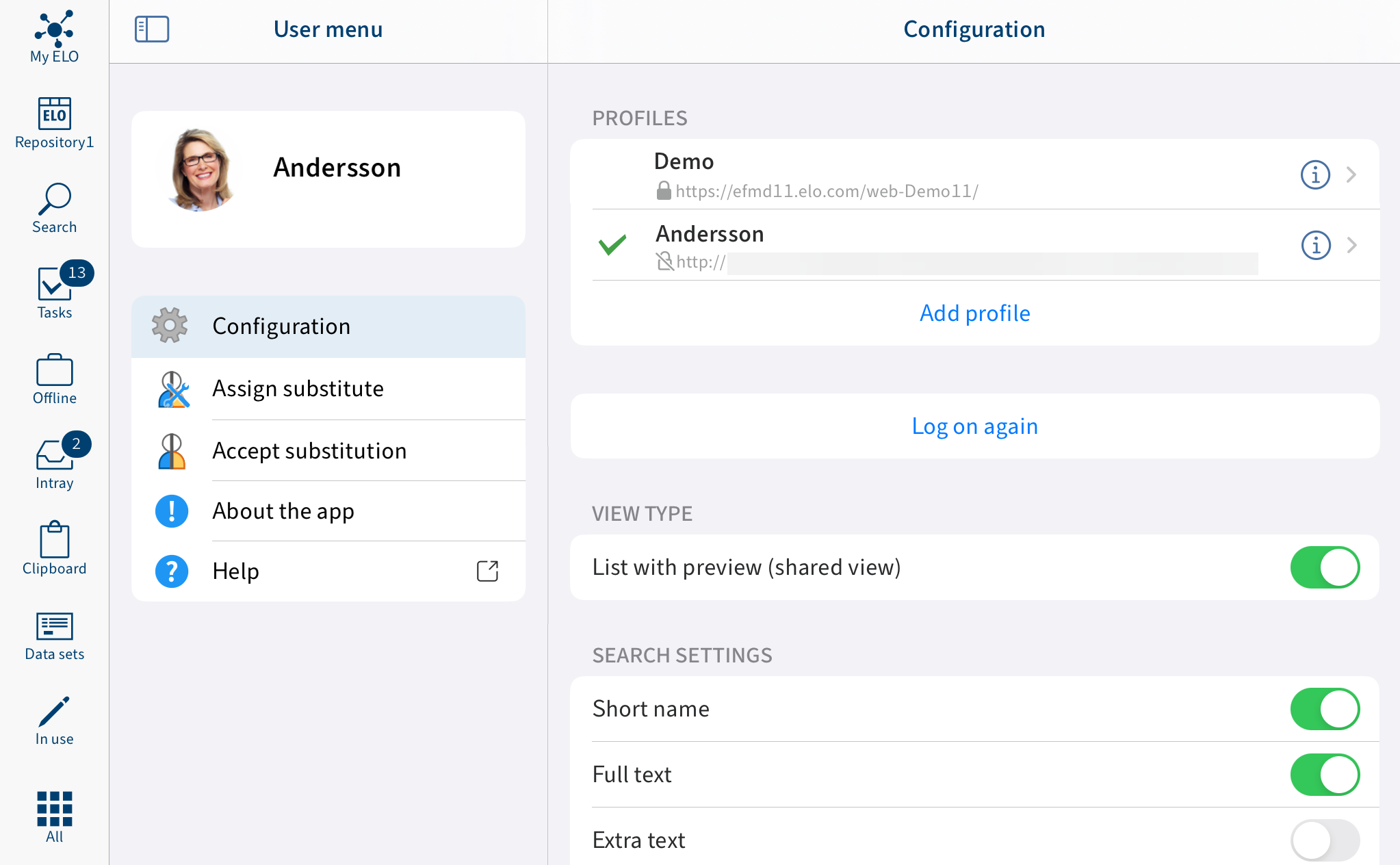Click Log on again button
Viewport: 1400px width, 865px height.
pyautogui.click(x=974, y=426)
